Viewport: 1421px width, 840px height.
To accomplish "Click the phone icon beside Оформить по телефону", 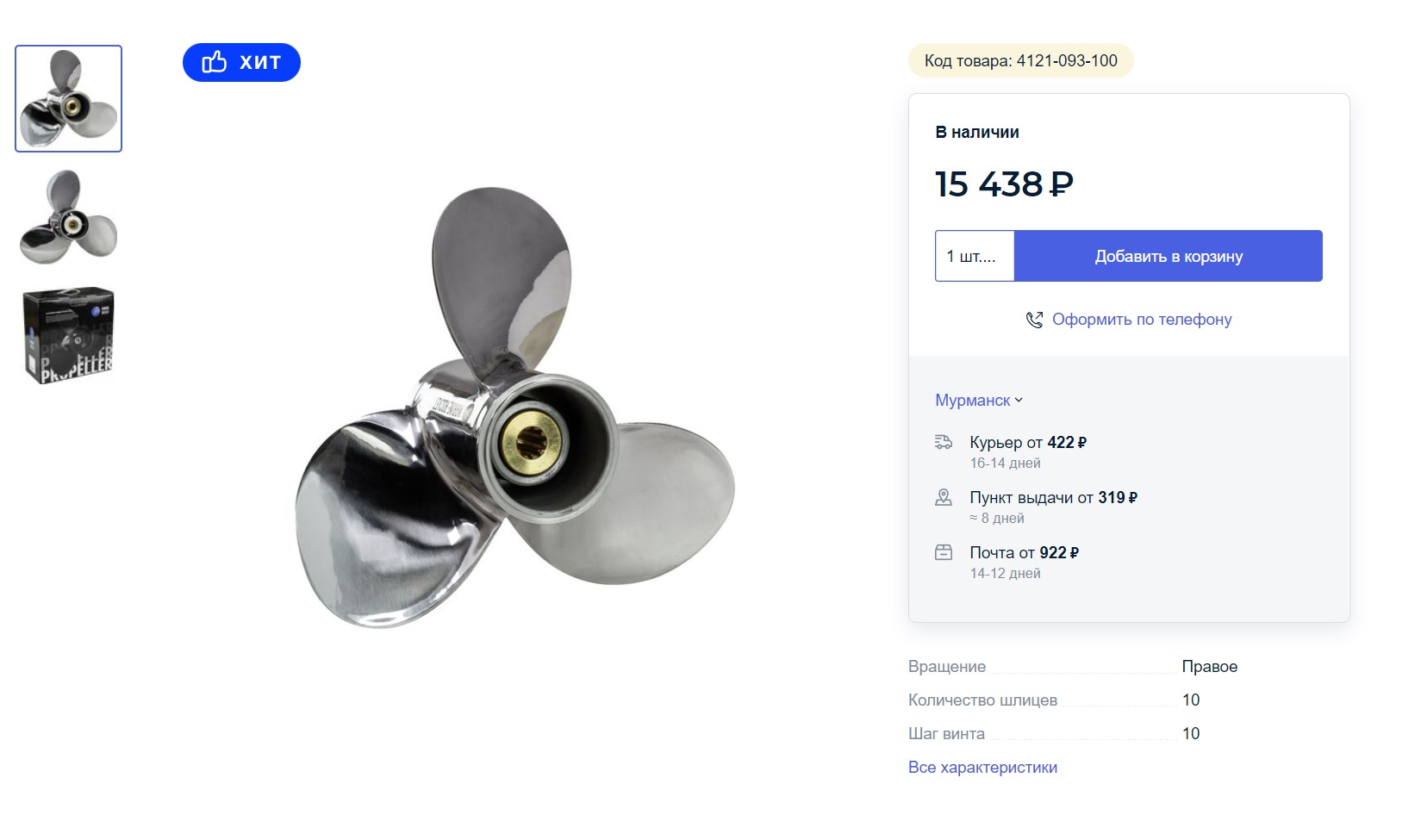I will (1034, 320).
